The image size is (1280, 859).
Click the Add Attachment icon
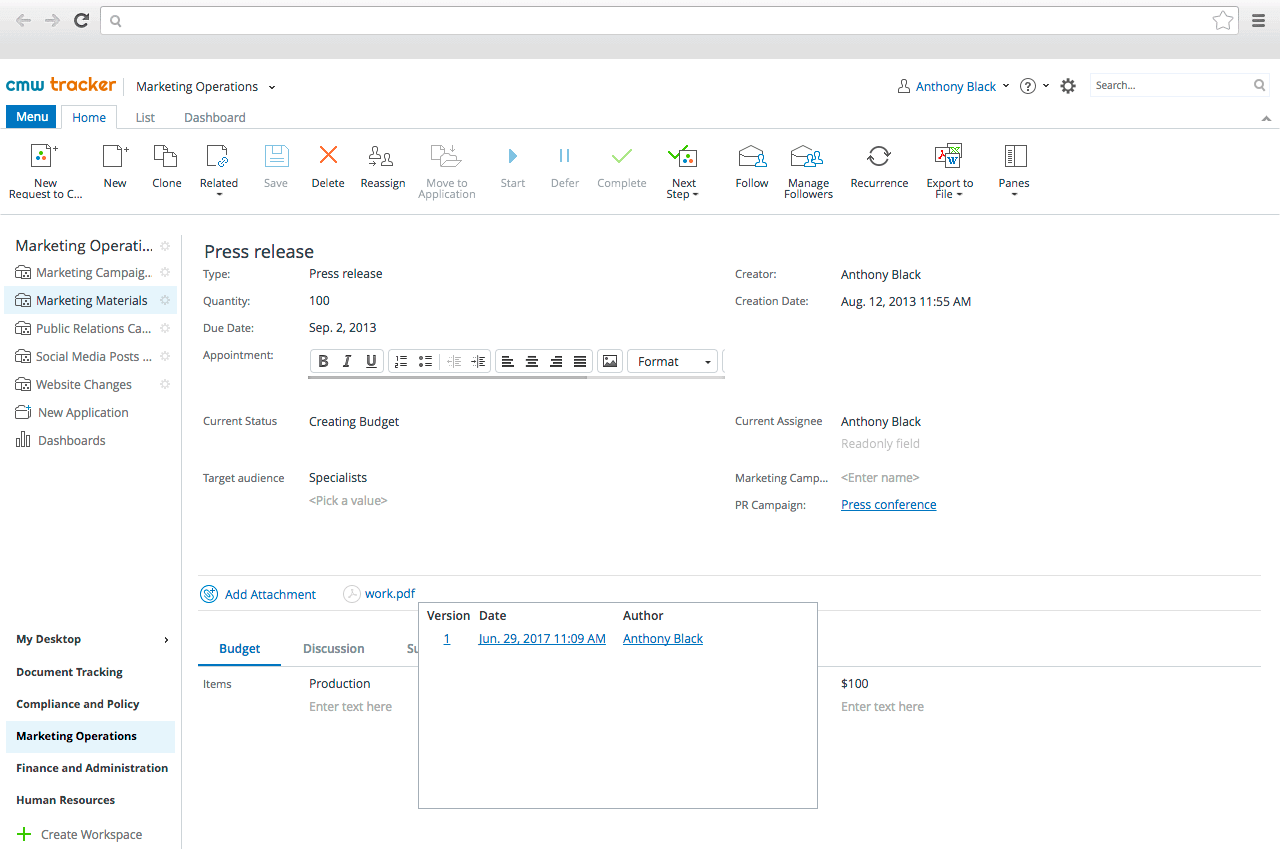[x=209, y=594]
